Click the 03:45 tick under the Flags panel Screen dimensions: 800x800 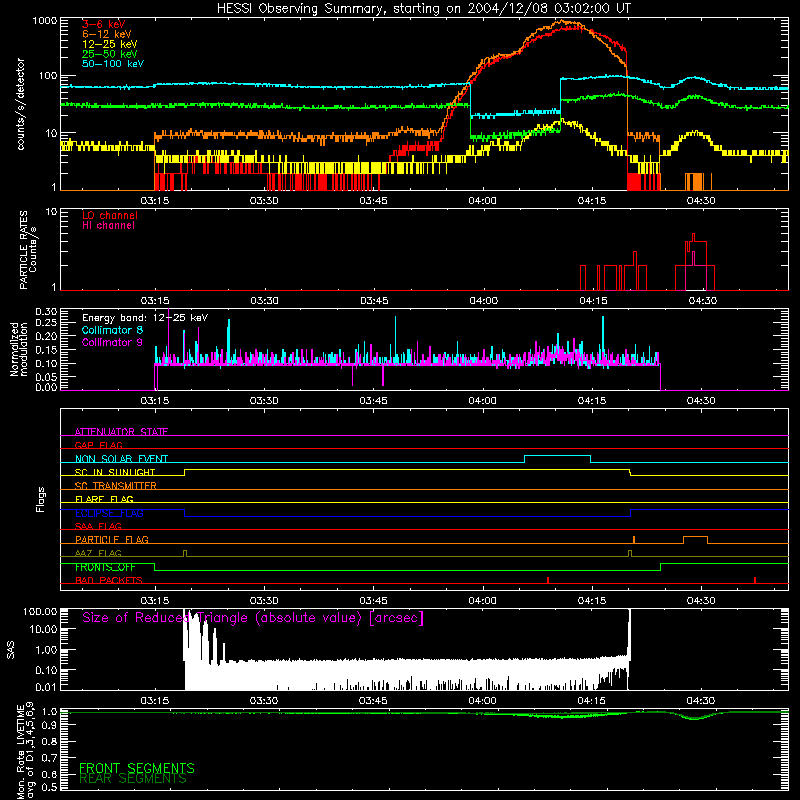(x=373, y=601)
